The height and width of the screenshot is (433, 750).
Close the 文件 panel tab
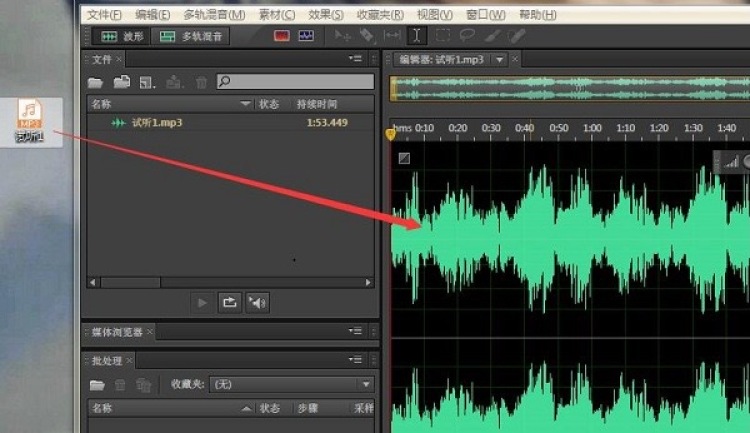pos(119,59)
